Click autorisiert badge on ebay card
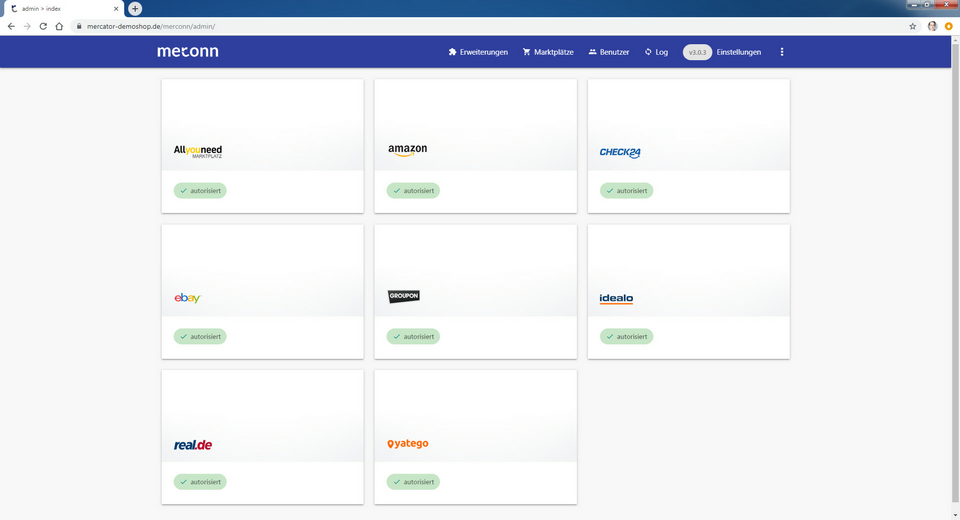The image size is (960, 520). coord(200,336)
